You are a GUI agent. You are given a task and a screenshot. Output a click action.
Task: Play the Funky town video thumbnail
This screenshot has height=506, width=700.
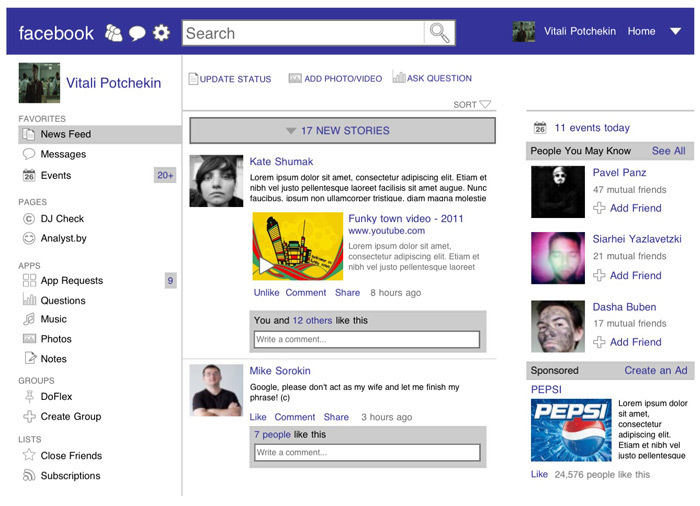pos(298,247)
